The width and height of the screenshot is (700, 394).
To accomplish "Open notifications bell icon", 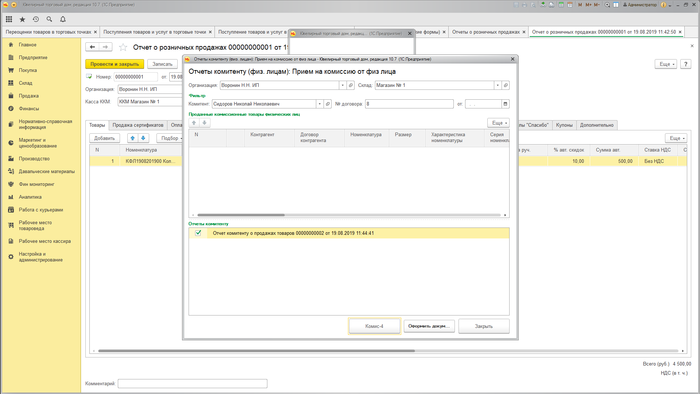I will [x=63, y=19].
